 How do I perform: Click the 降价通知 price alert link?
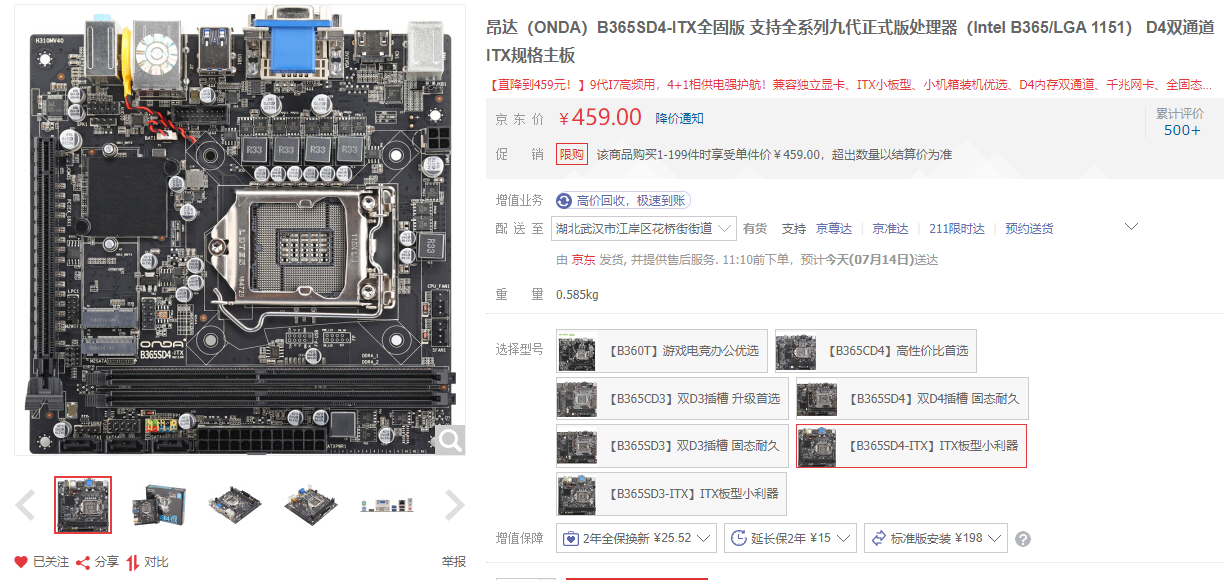point(679,118)
